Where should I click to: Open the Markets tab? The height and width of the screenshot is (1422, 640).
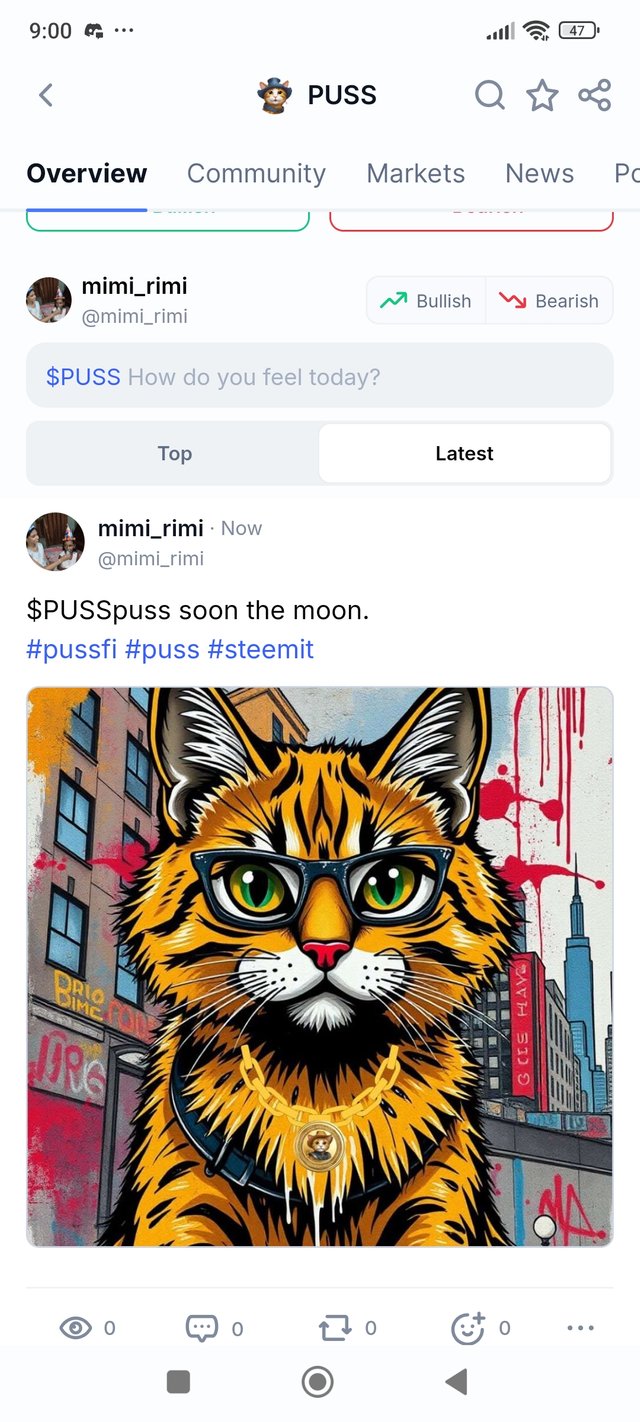416,173
